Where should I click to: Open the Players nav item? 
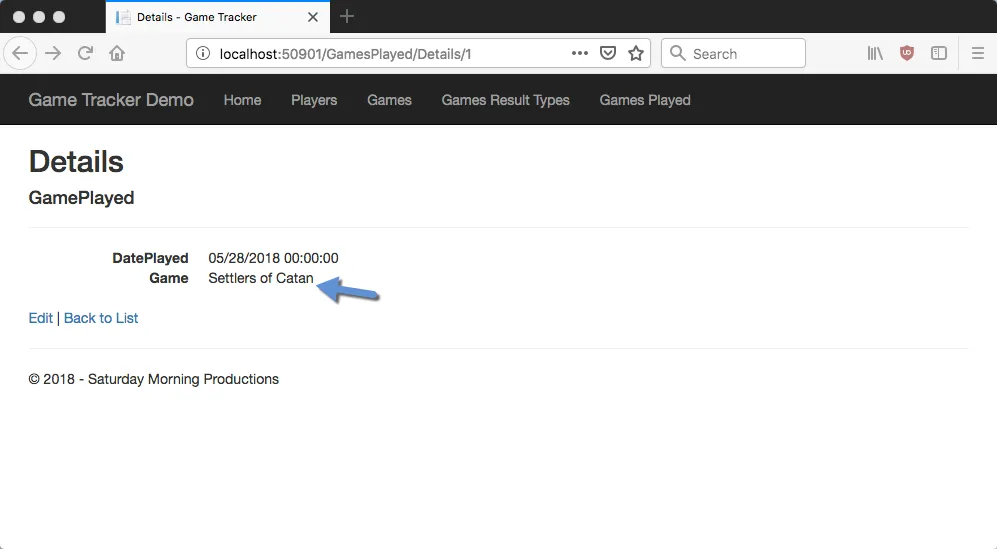pyautogui.click(x=314, y=100)
